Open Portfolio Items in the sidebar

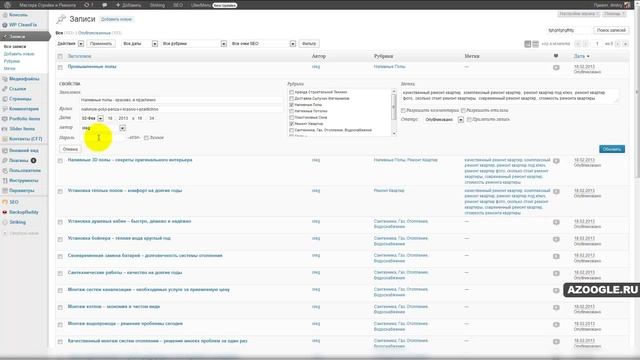point(24,119)
